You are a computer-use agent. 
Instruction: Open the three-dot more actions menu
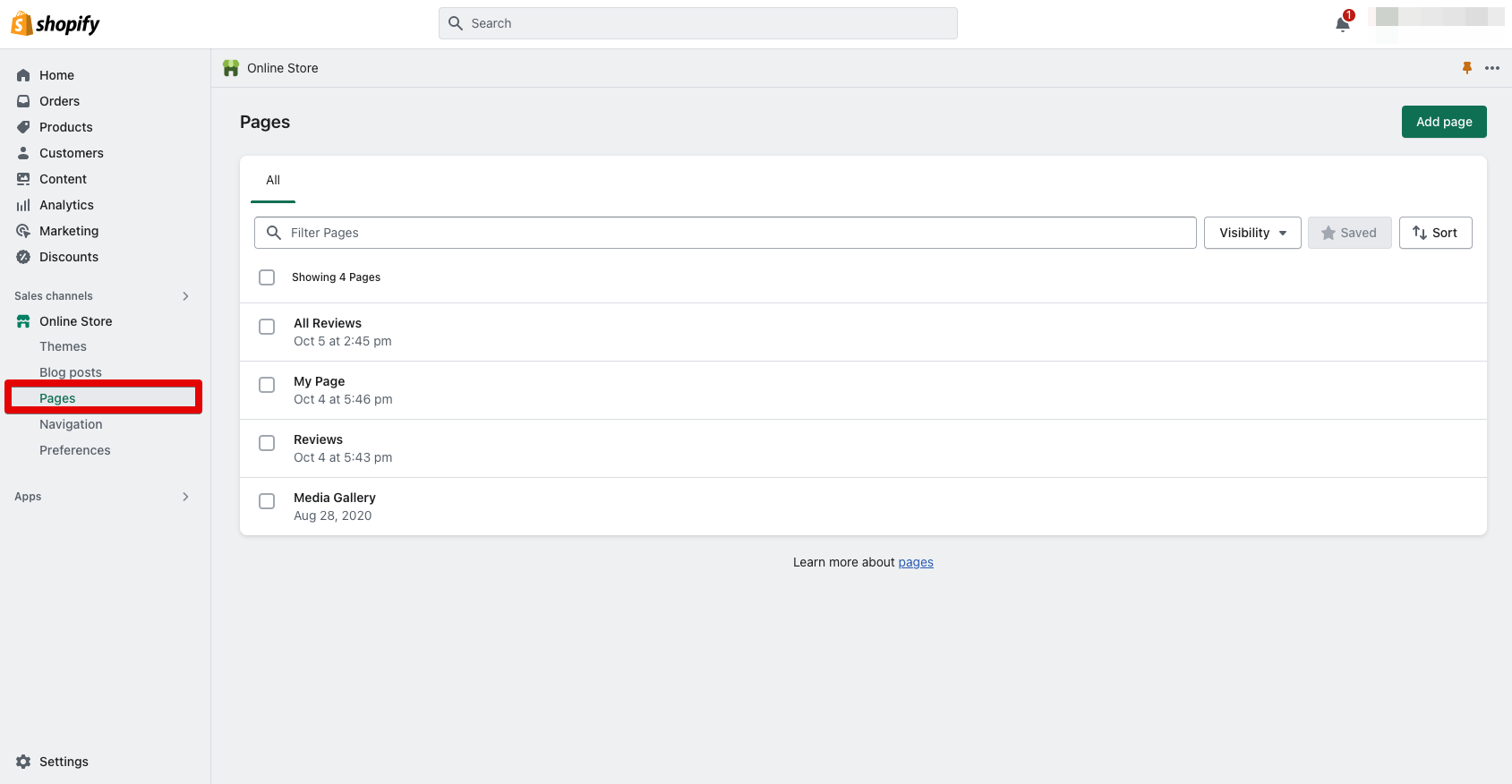pyautogui.click(x=1491, y=68)
